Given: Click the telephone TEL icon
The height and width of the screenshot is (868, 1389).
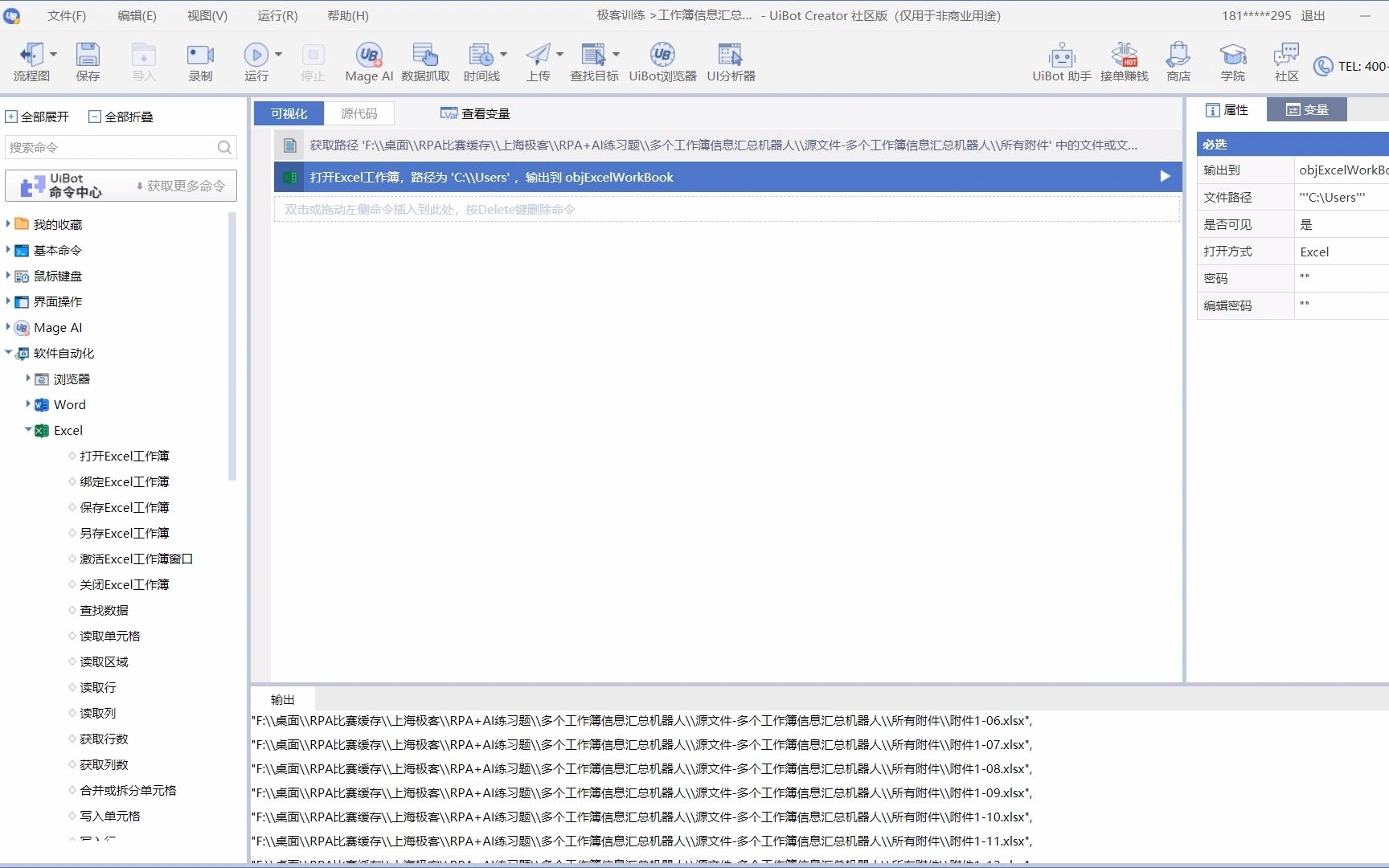Looking at the screenshot, I should point(1322,66).
